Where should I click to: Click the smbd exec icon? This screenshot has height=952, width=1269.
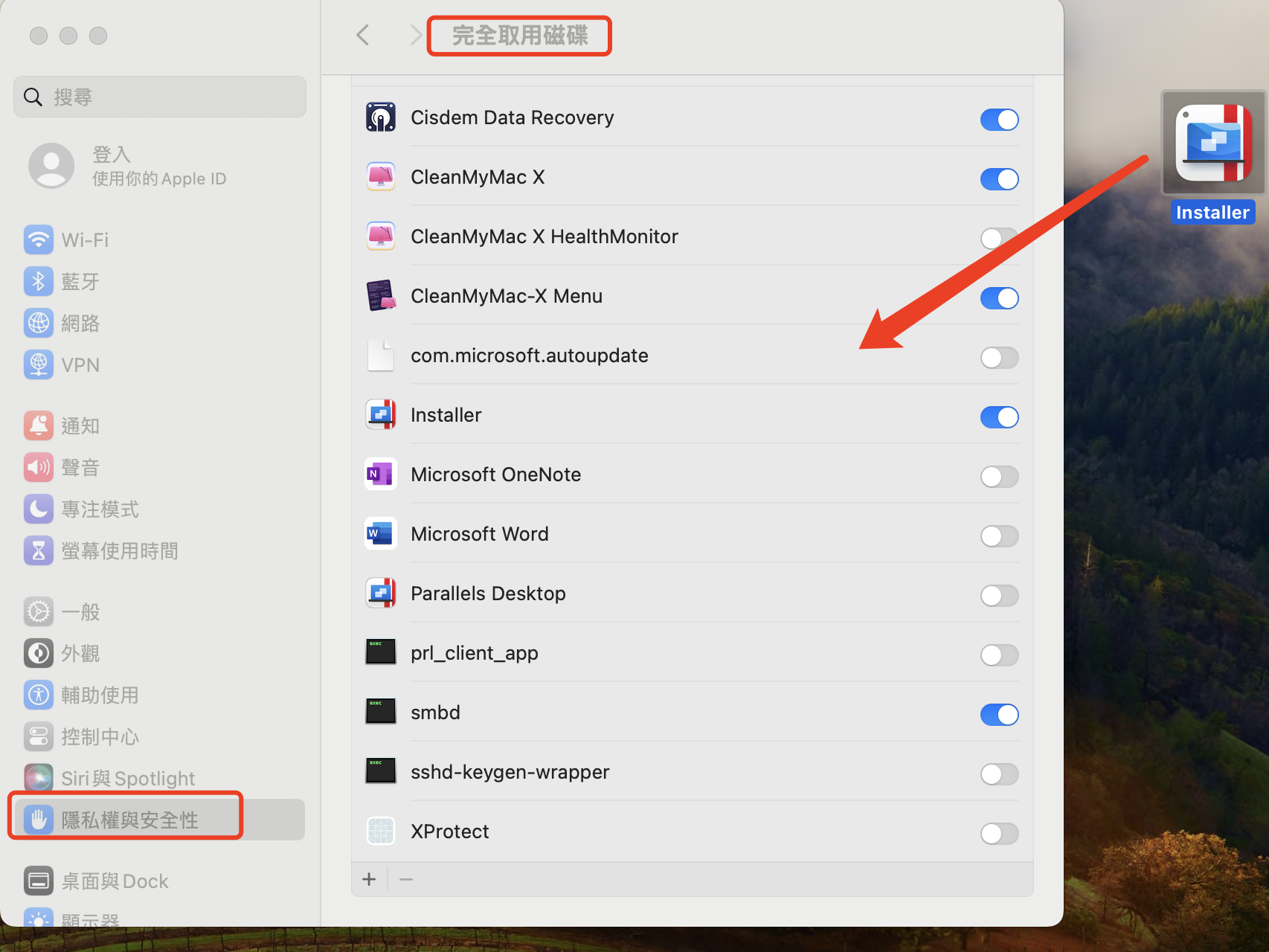pyautogui.click(x=381, y=713)
